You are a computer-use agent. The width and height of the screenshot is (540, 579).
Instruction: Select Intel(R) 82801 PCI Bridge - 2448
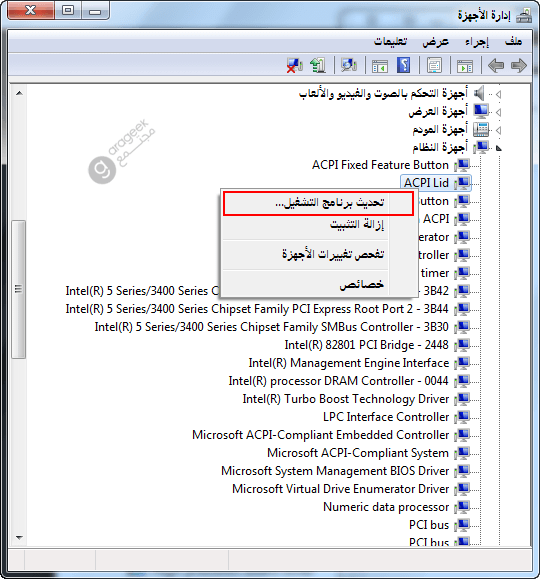366,345
